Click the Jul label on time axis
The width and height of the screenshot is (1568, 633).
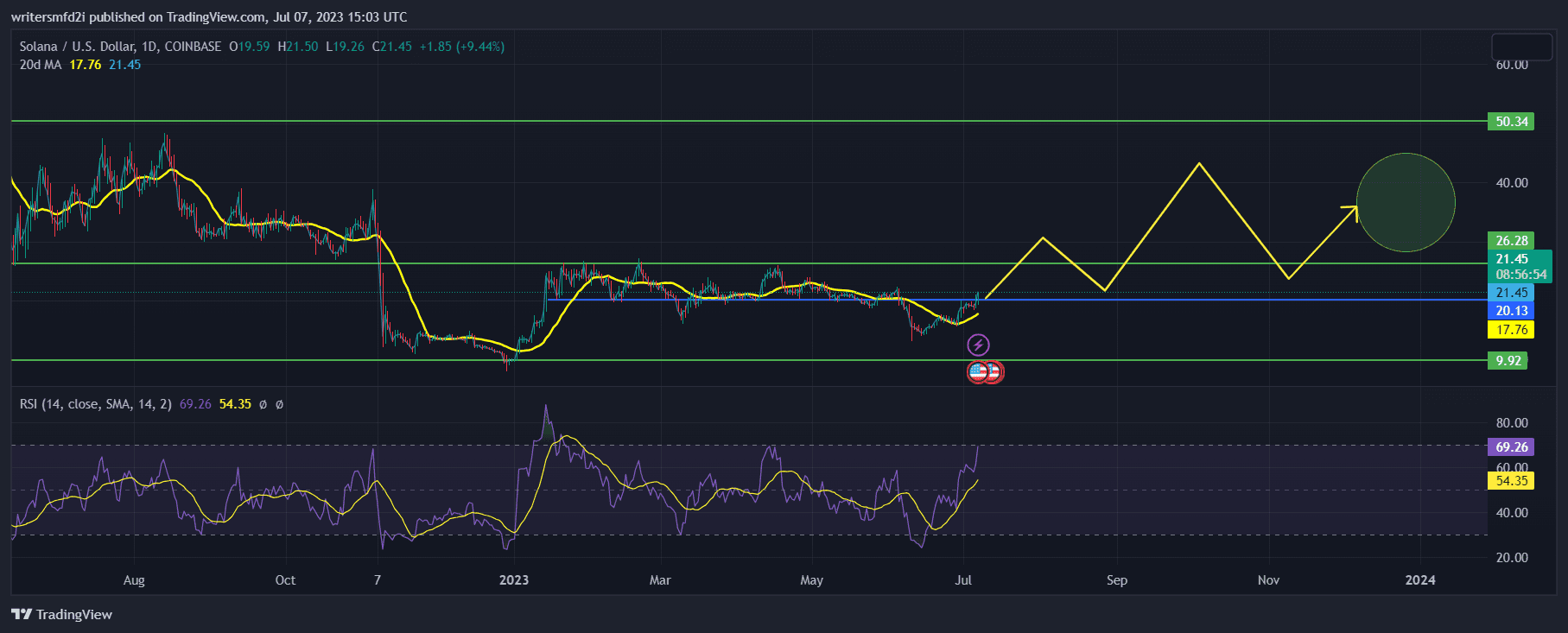[x=963, y=580]
